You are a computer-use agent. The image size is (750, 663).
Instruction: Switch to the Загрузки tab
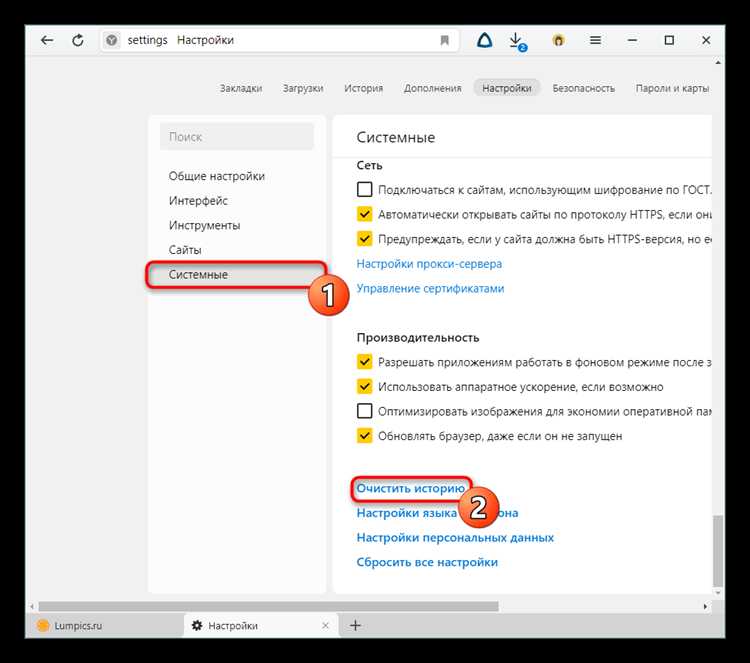coord(303,88)
